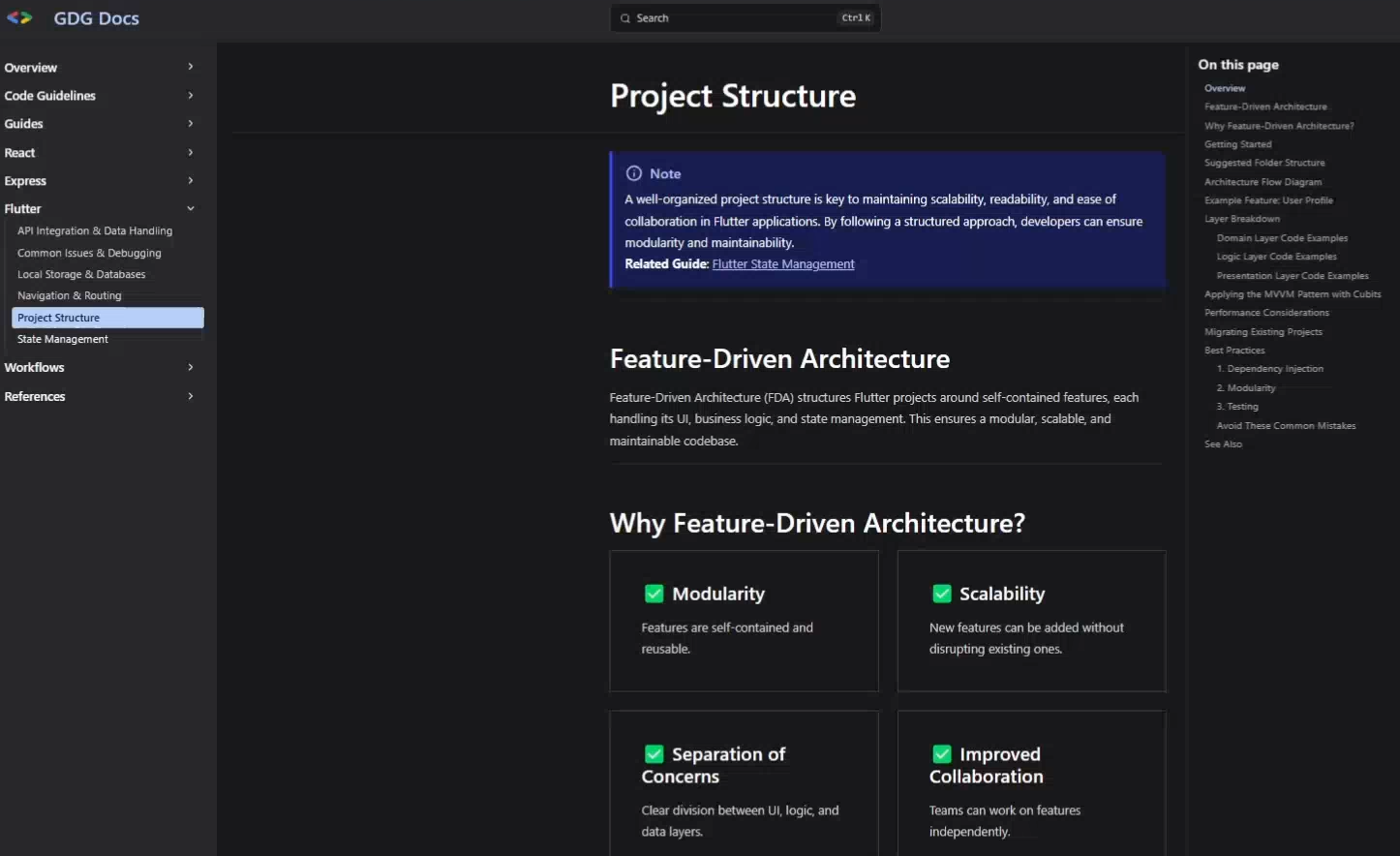The height and width of the screenshot is (856, 1400).
Task: Click the search magnifier icon
Action: [x=625, y=18]
